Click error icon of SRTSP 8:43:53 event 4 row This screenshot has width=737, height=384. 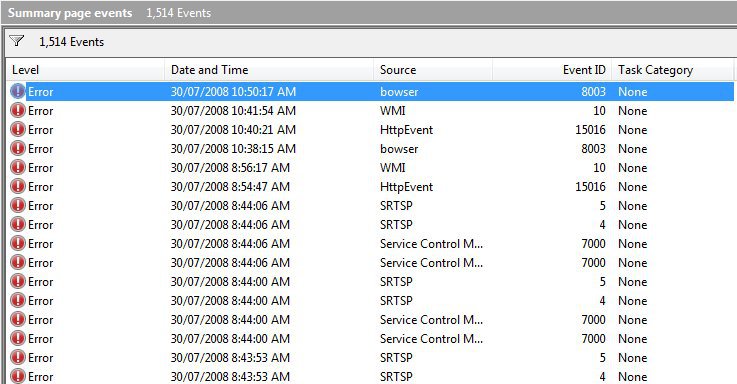pos(17,376)
